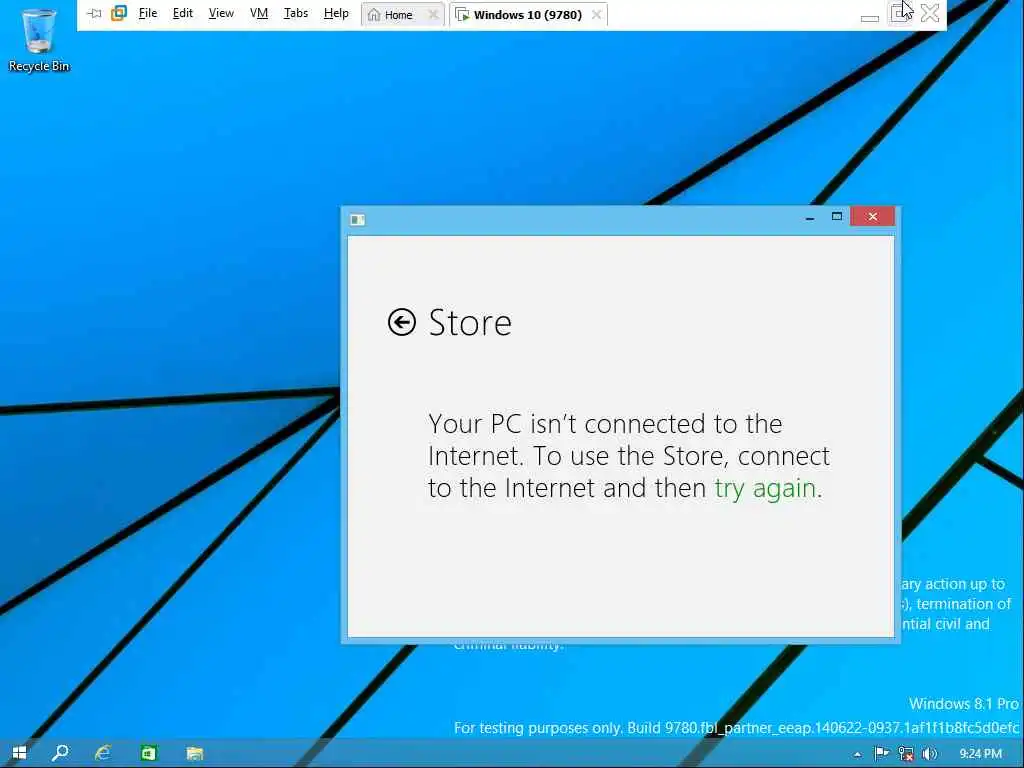Open Action Center flag icon

pos(882,754)
